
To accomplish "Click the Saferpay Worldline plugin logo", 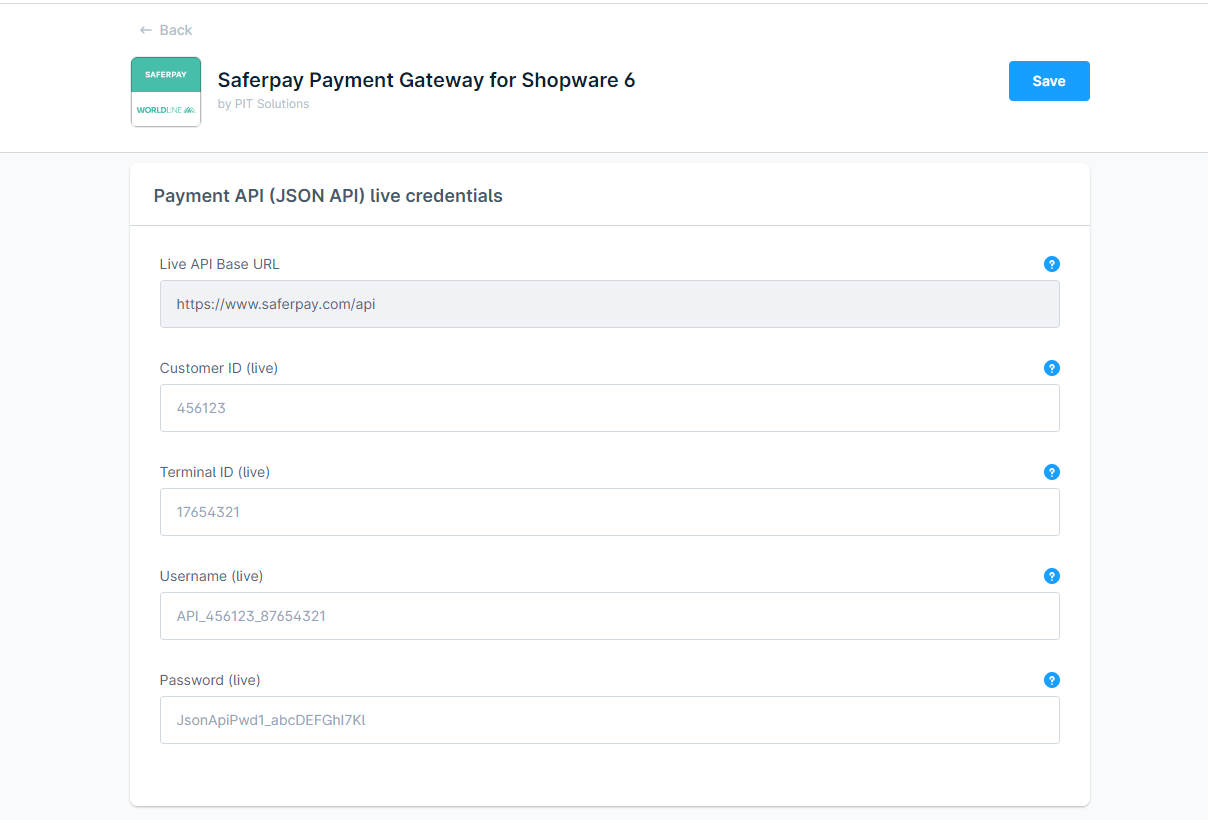I will [x=166, y=92].
